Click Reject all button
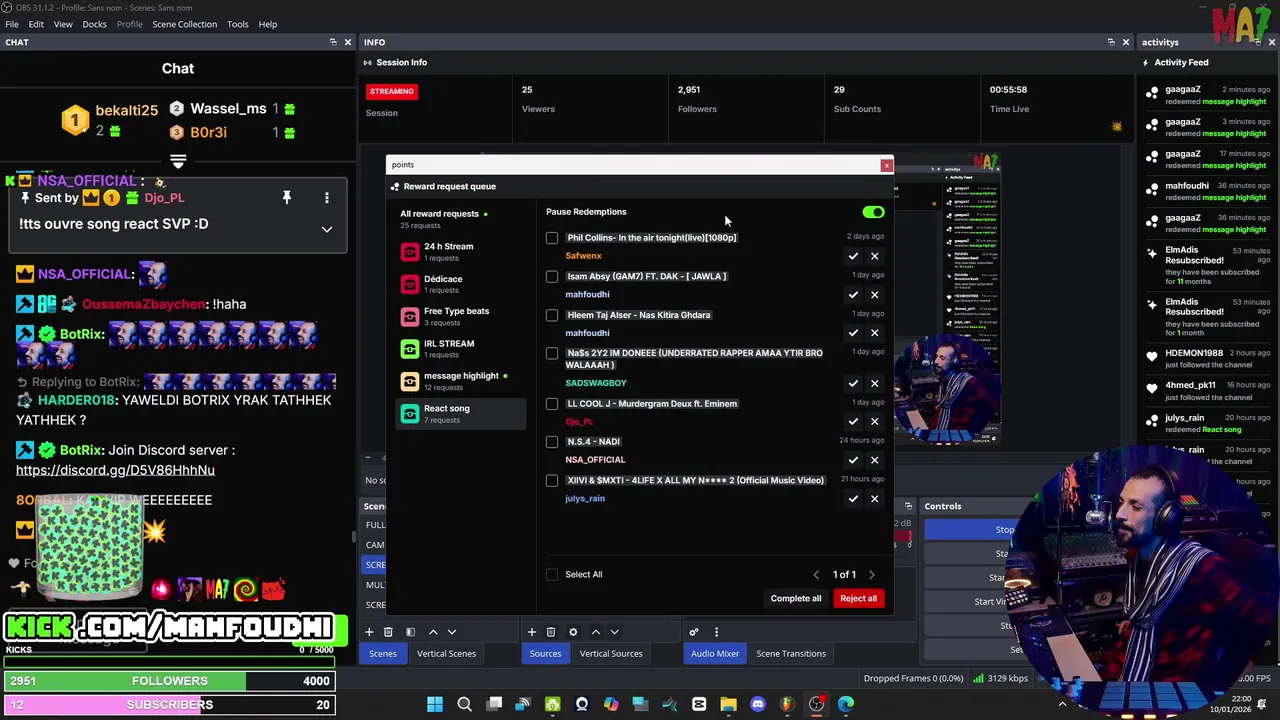This screenshot has width=1280, height=720. coord(858,598)
